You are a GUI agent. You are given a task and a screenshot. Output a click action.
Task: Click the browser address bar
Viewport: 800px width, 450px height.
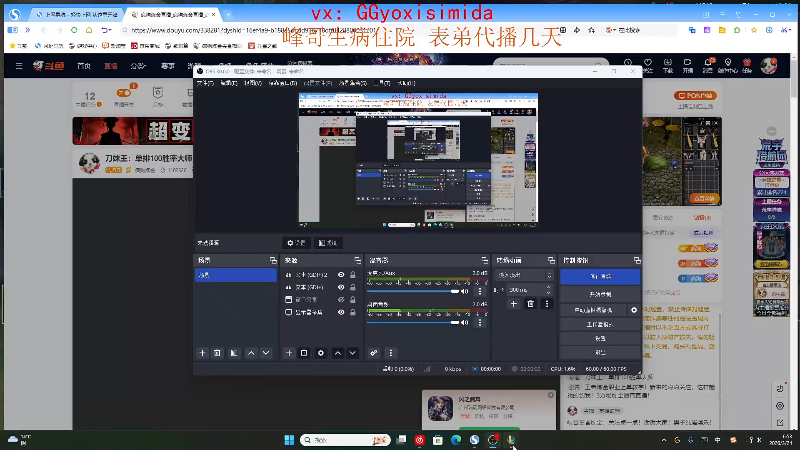pos(337,30)
